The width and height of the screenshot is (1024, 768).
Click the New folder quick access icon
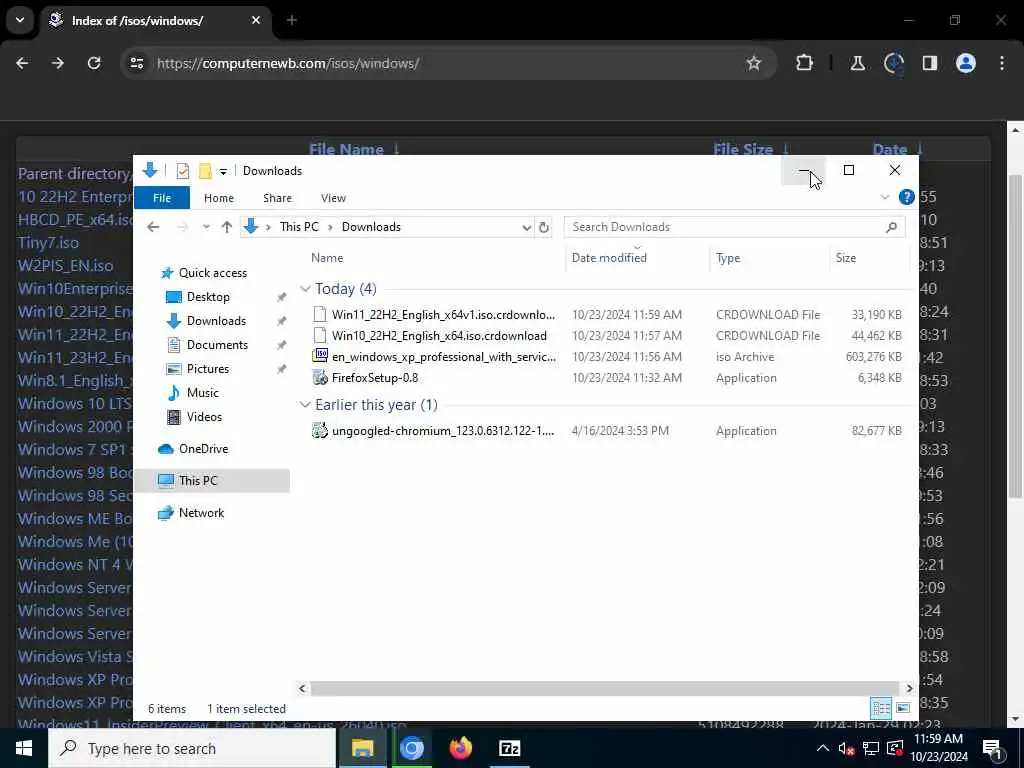[205, 171]
